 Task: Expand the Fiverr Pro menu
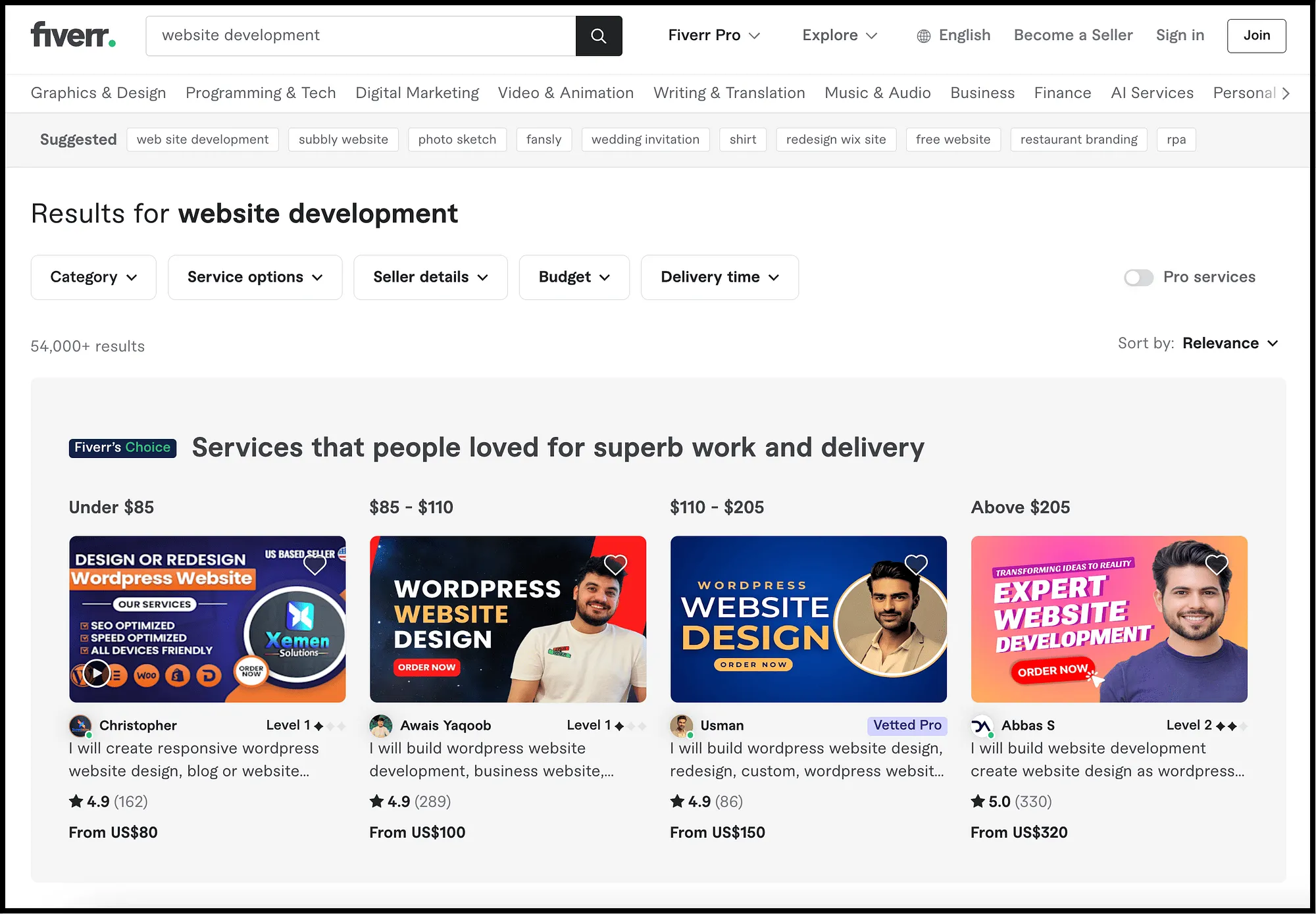tap(714, 36)
